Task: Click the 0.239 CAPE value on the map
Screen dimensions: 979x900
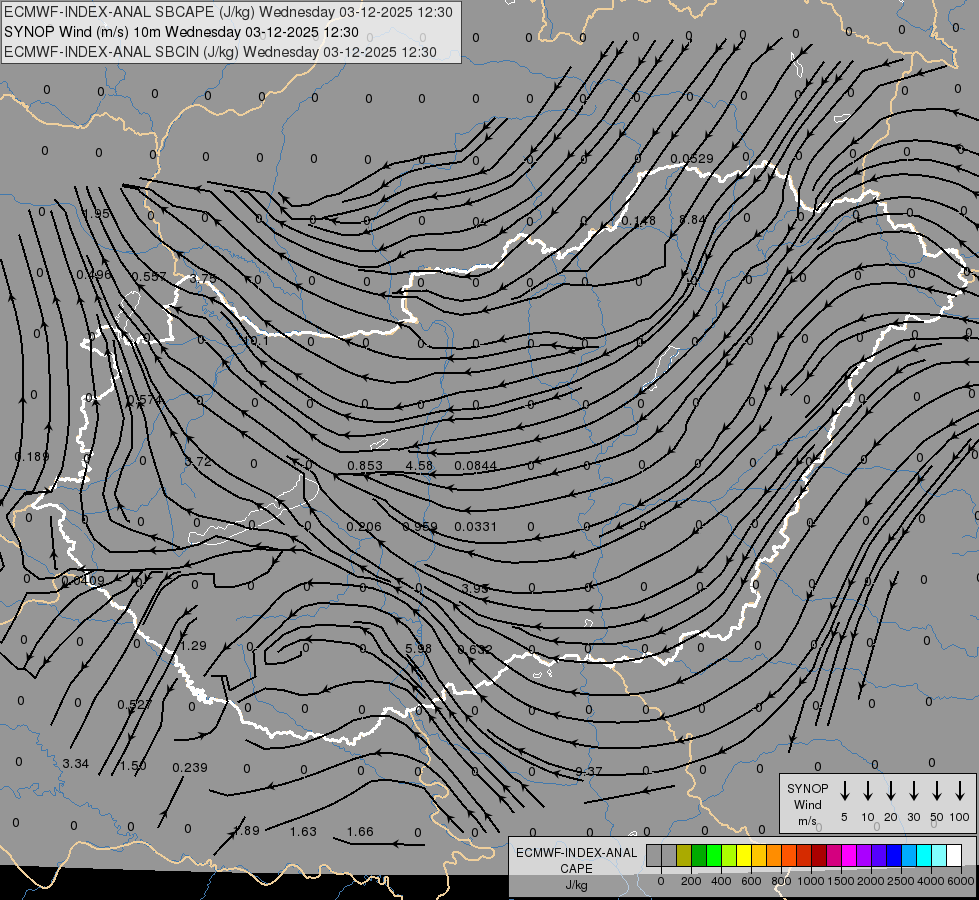Action: click(x=190, y=768)
